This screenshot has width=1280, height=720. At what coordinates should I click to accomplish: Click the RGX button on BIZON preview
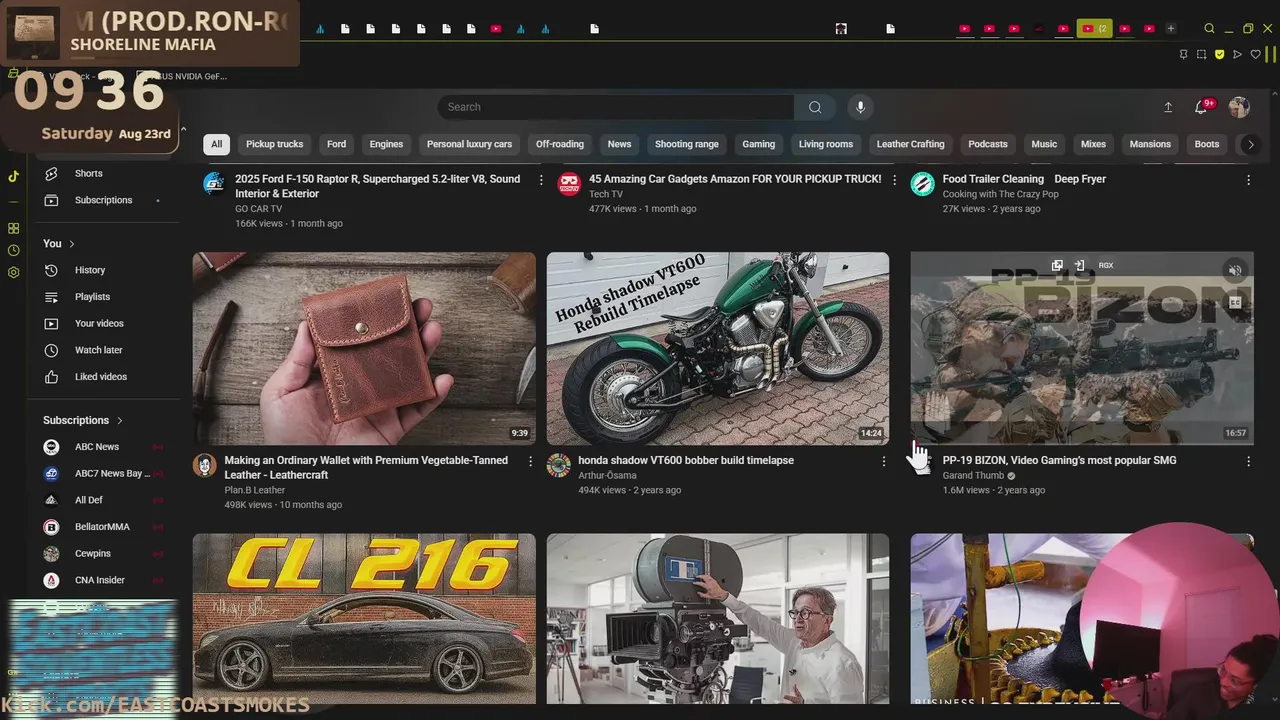1106,265
